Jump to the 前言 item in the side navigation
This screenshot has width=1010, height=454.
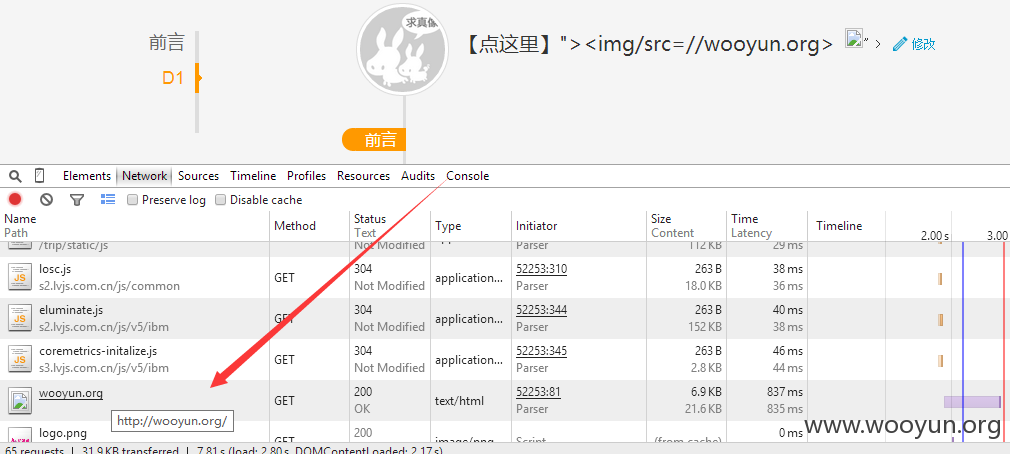point(167,43)
